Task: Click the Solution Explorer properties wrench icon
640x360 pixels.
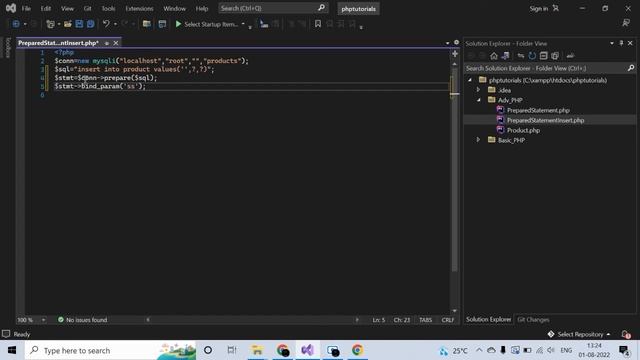Action: click(570, 56)
